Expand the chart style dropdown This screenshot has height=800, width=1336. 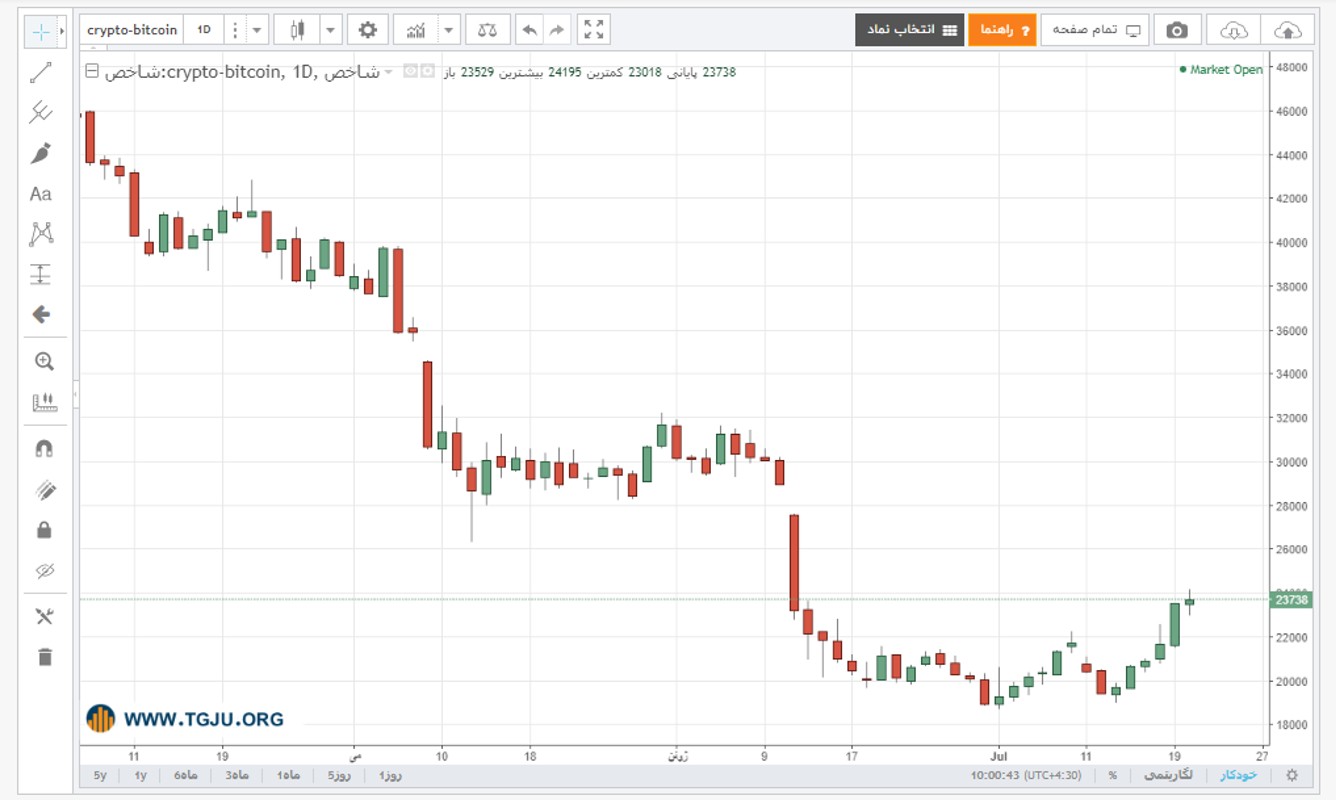click(331, 30)
